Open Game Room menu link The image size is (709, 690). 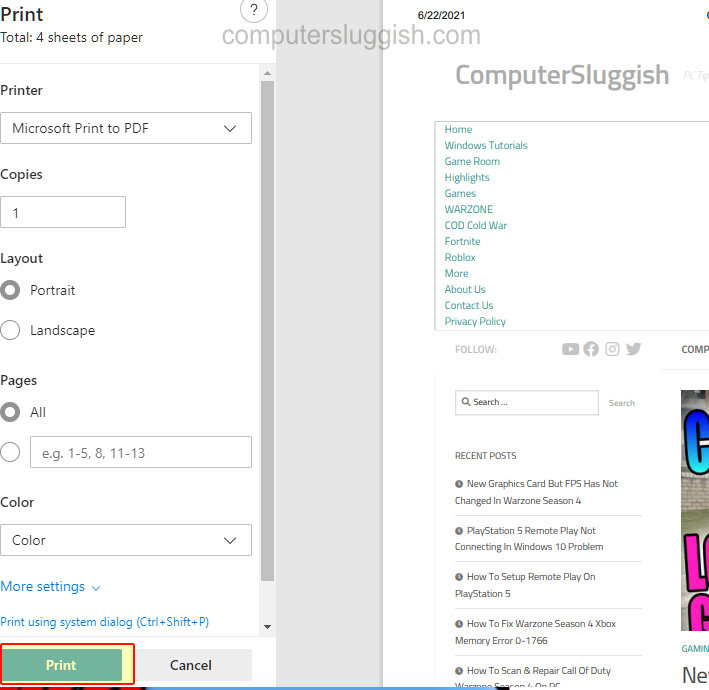(x=472, y=161)
